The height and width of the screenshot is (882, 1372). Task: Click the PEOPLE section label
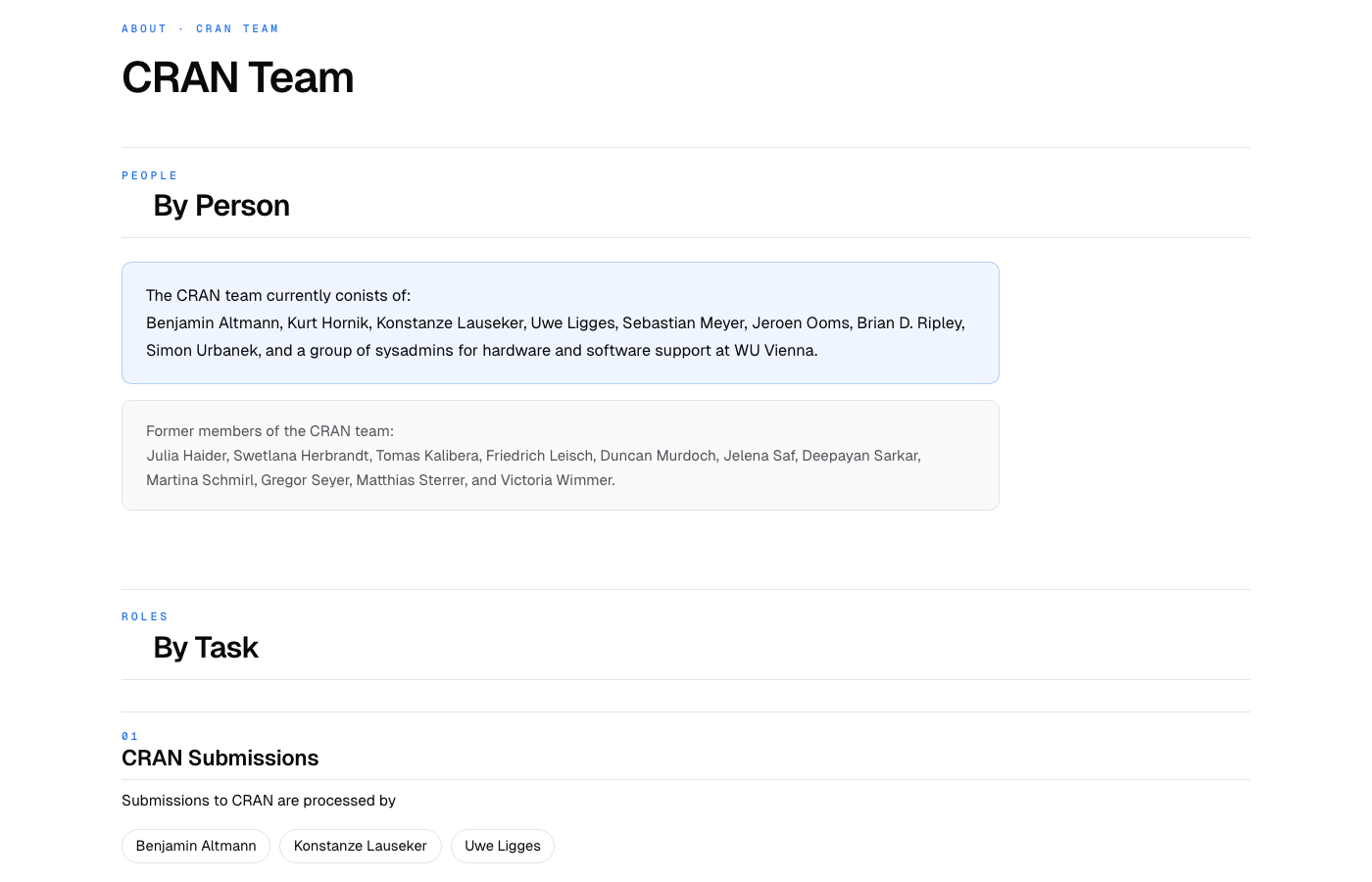pos(150,176)
